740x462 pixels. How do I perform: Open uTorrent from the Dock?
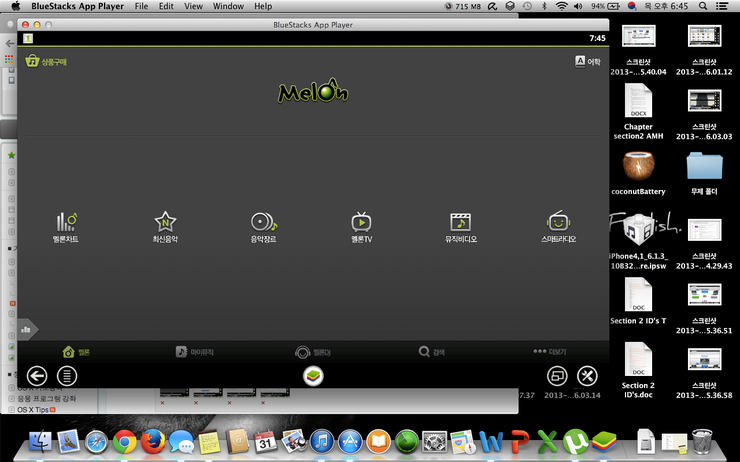click(x=575, y=442)
